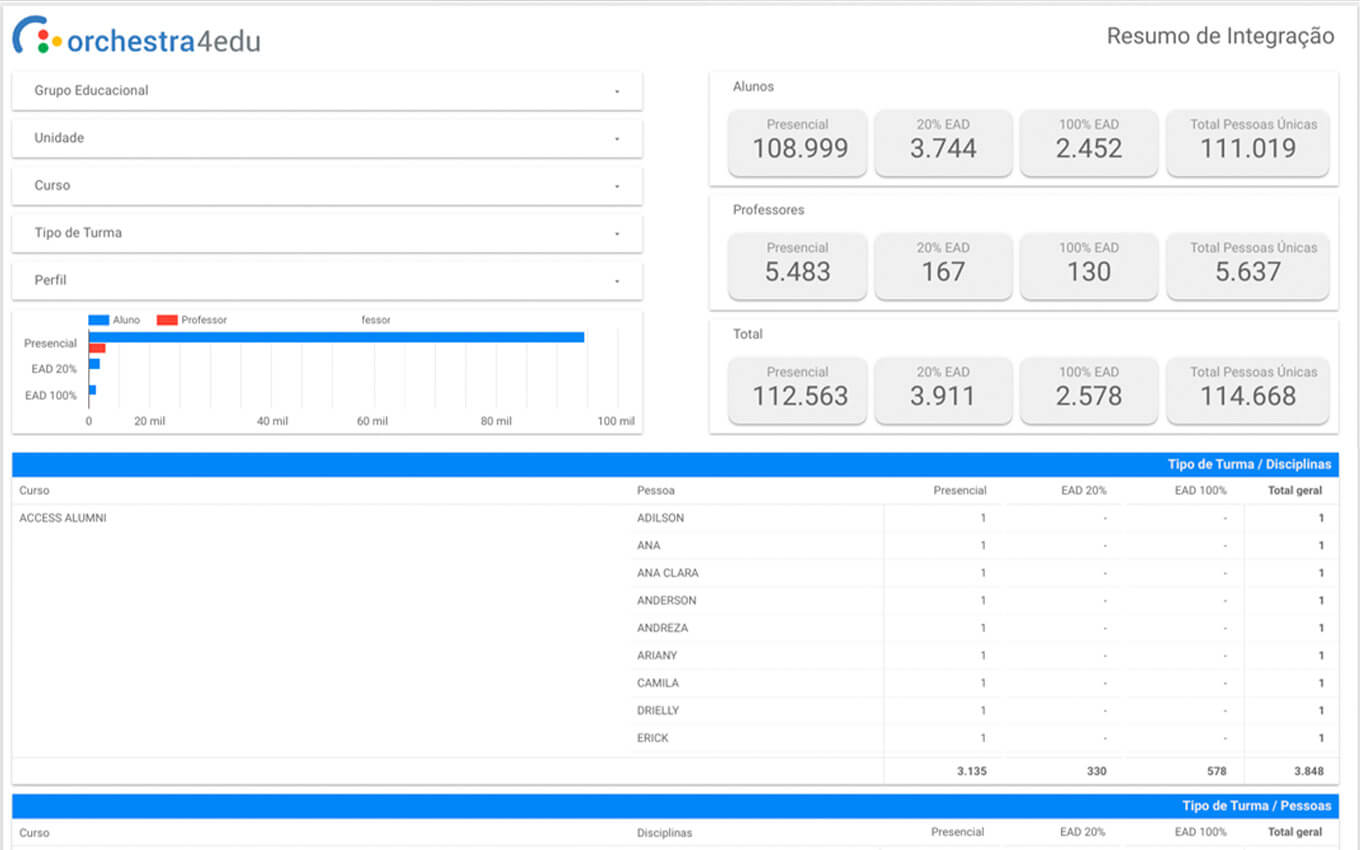Click the Tipo de Turma / Disciplinas header

click(1249, 464)
